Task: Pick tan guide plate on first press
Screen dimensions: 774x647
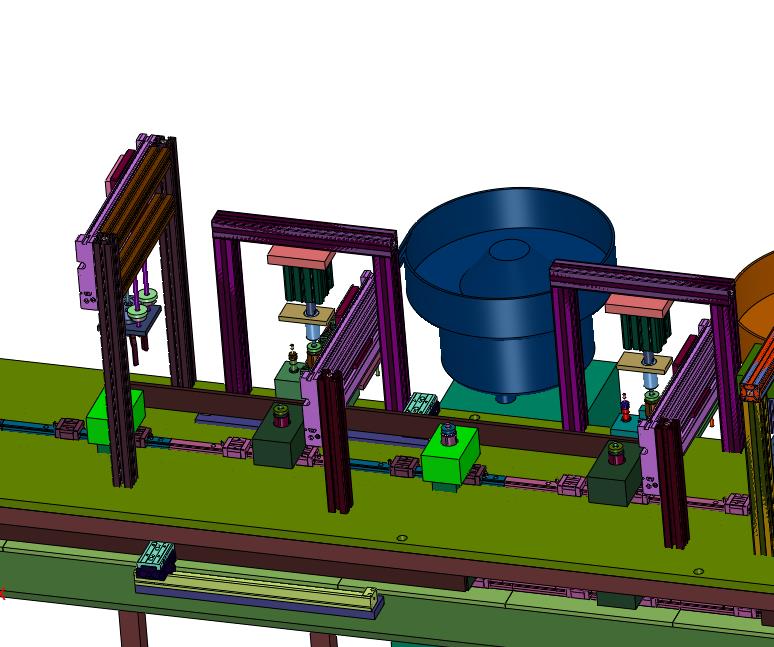Action: tap(306, 314)
